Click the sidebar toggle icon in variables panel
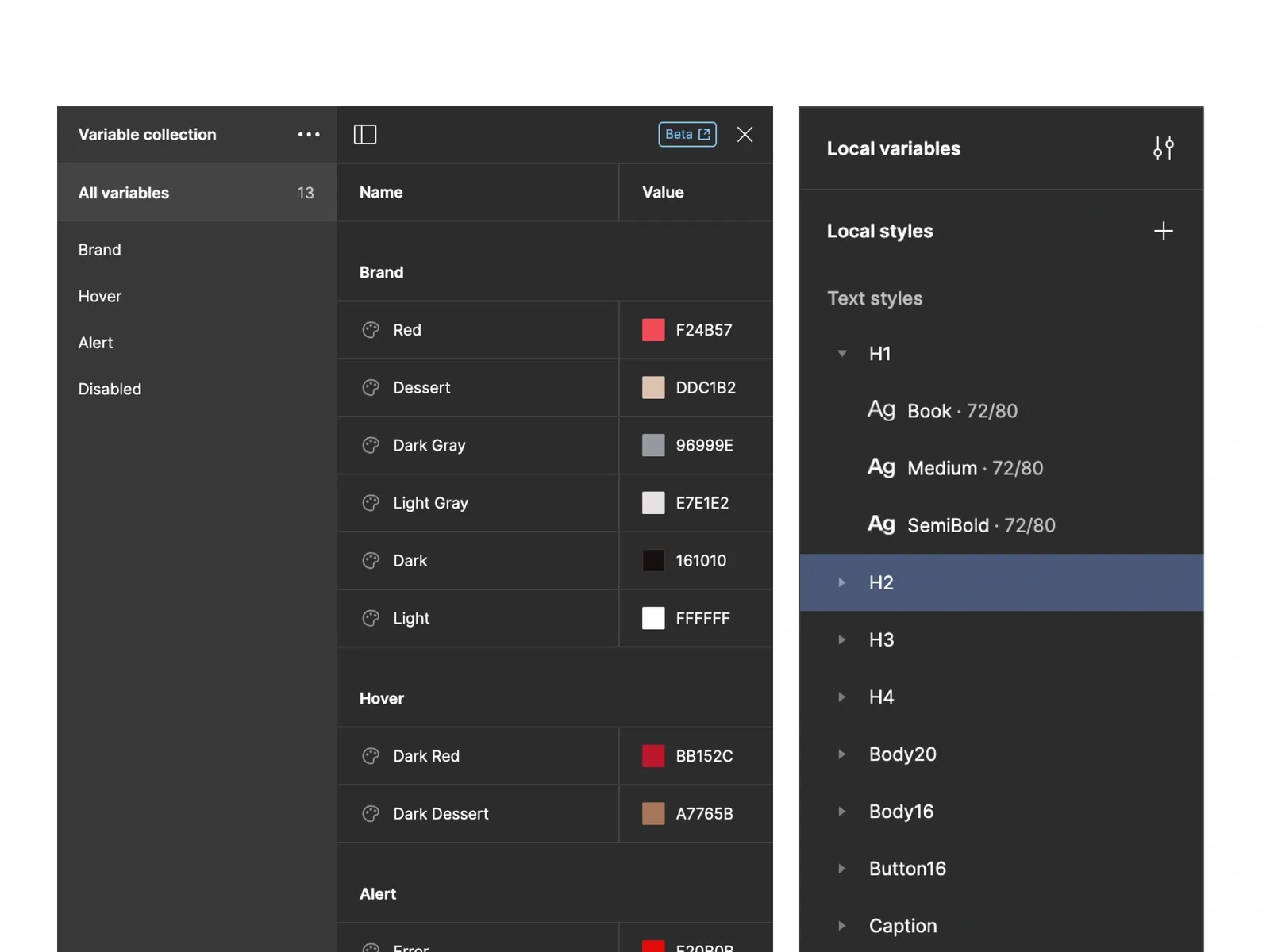Viewport: 1270px width, 952px height. click(365, 134)
